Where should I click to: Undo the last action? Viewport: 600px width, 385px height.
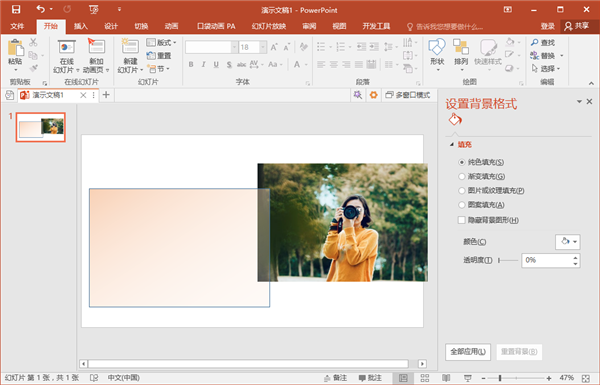[41, 9]
